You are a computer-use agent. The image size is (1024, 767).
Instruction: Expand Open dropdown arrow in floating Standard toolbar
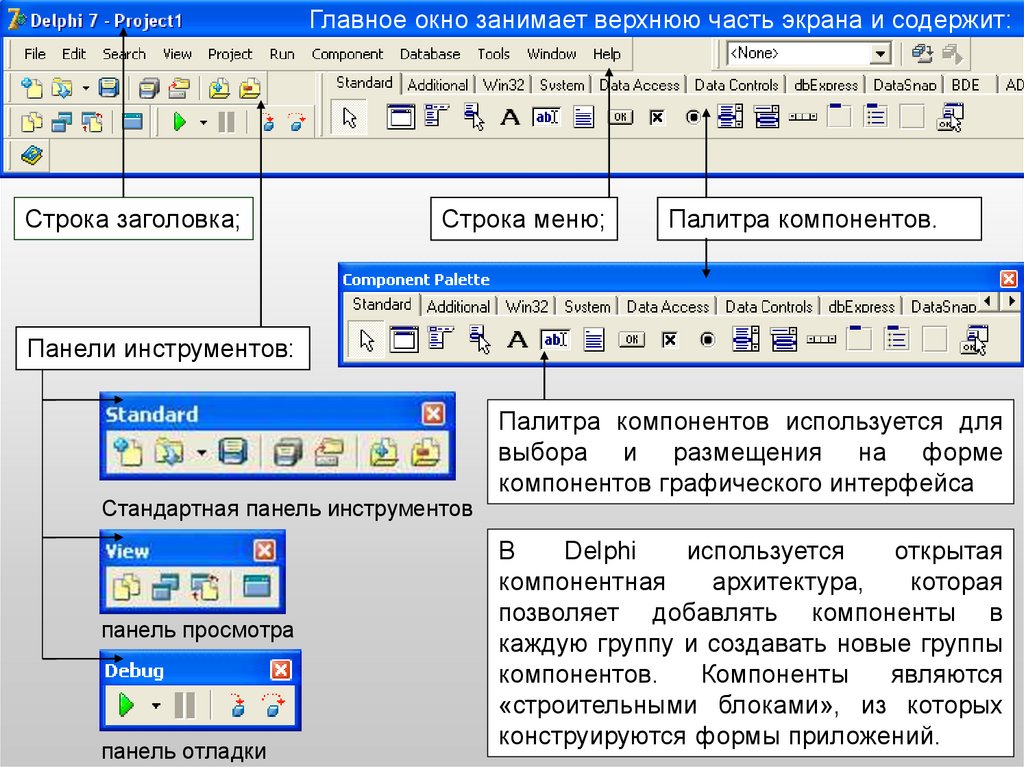(x=201, y=452)
